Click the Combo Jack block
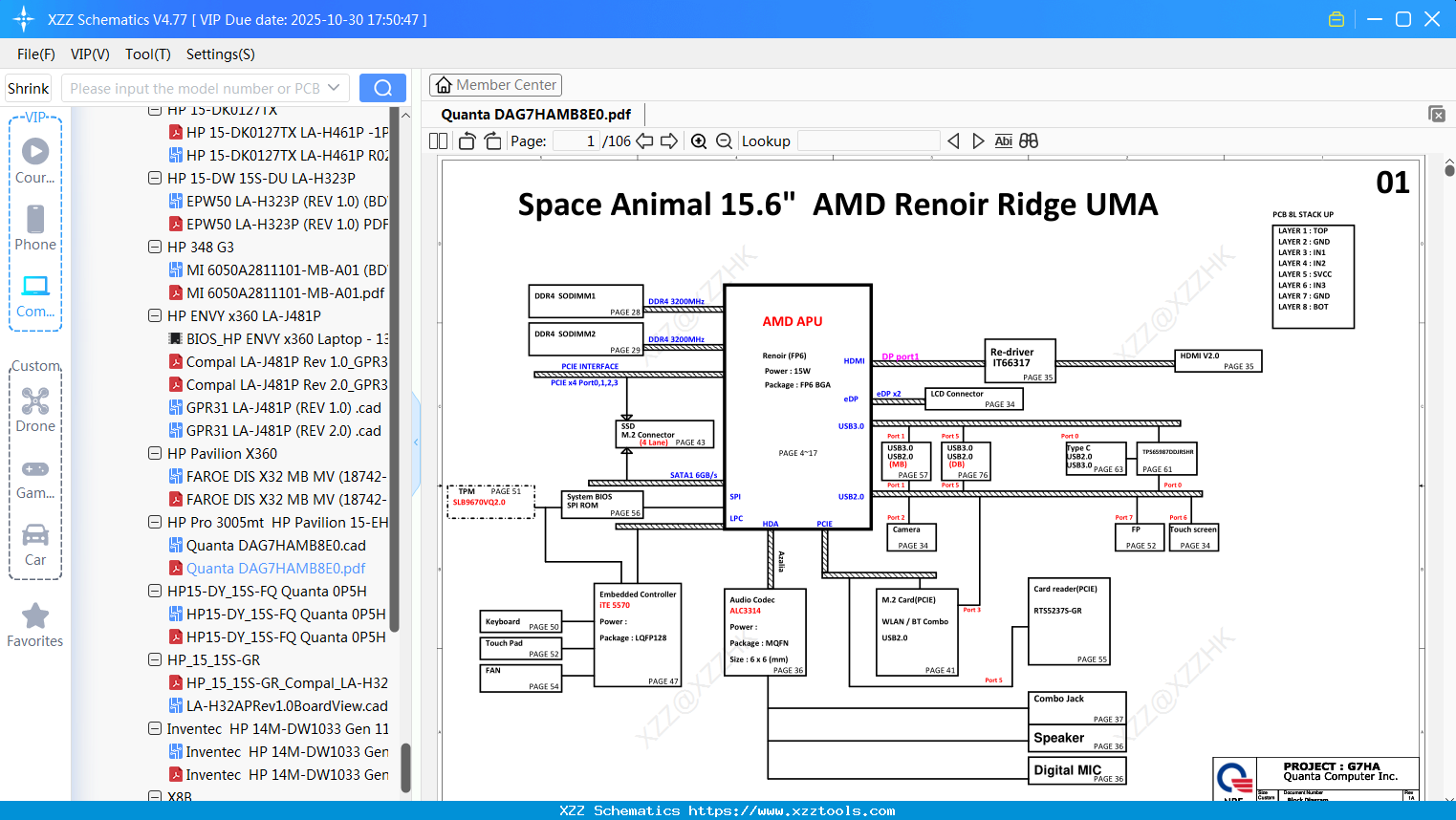The image size is (1456, 820). [x=1077, y=708]
